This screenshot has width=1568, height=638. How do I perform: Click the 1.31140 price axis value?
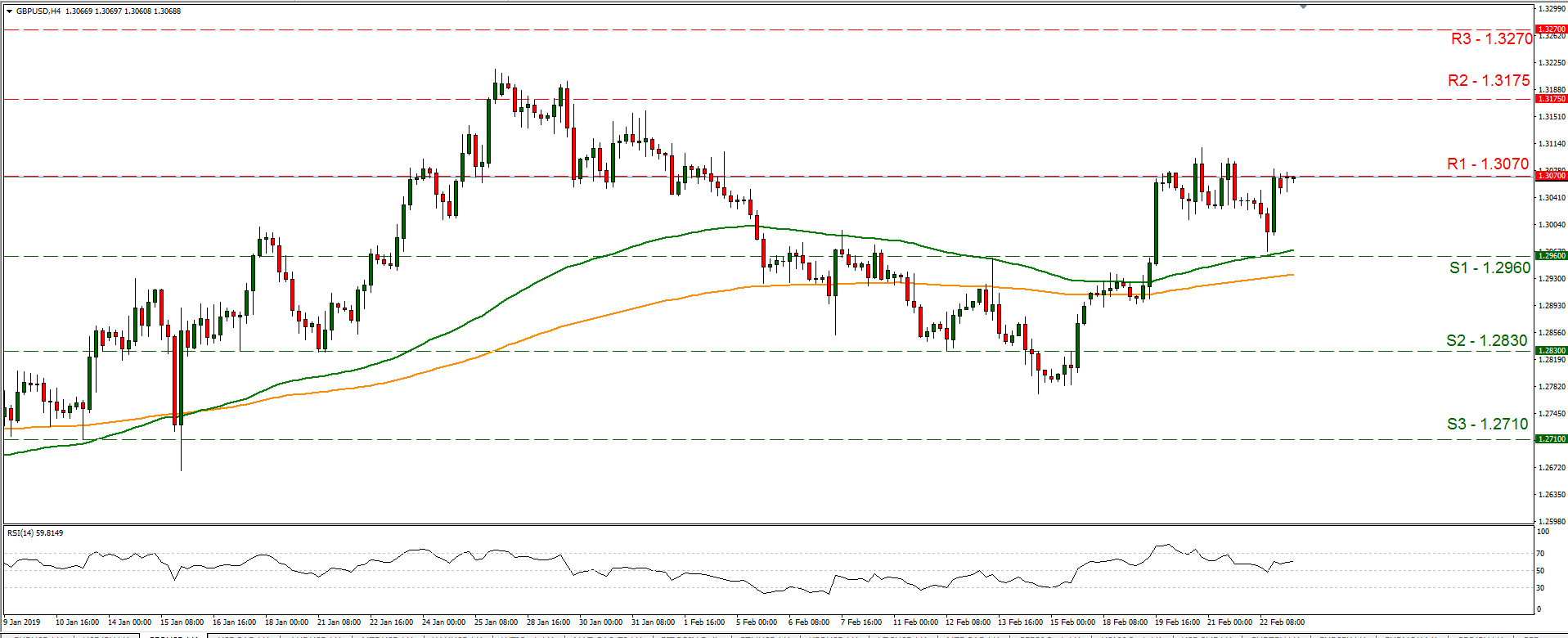(x=1552, y=144)
